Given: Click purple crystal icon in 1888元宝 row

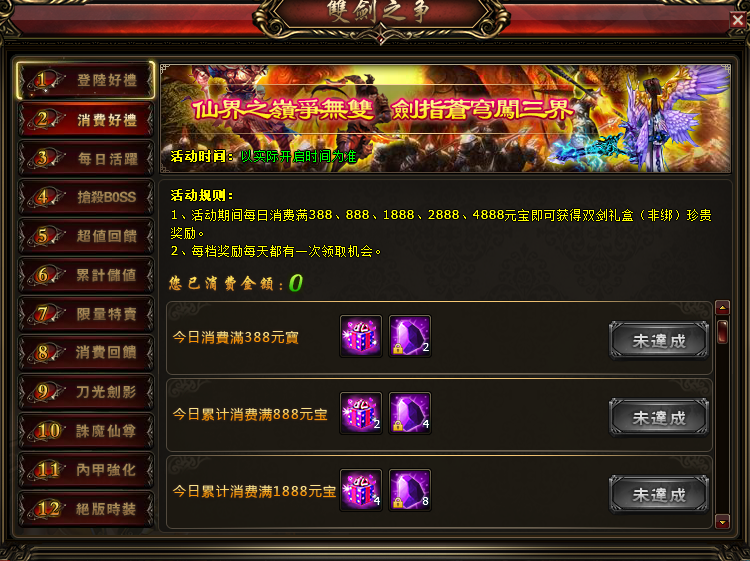Looking at the screenshot, I should point(410,490).
